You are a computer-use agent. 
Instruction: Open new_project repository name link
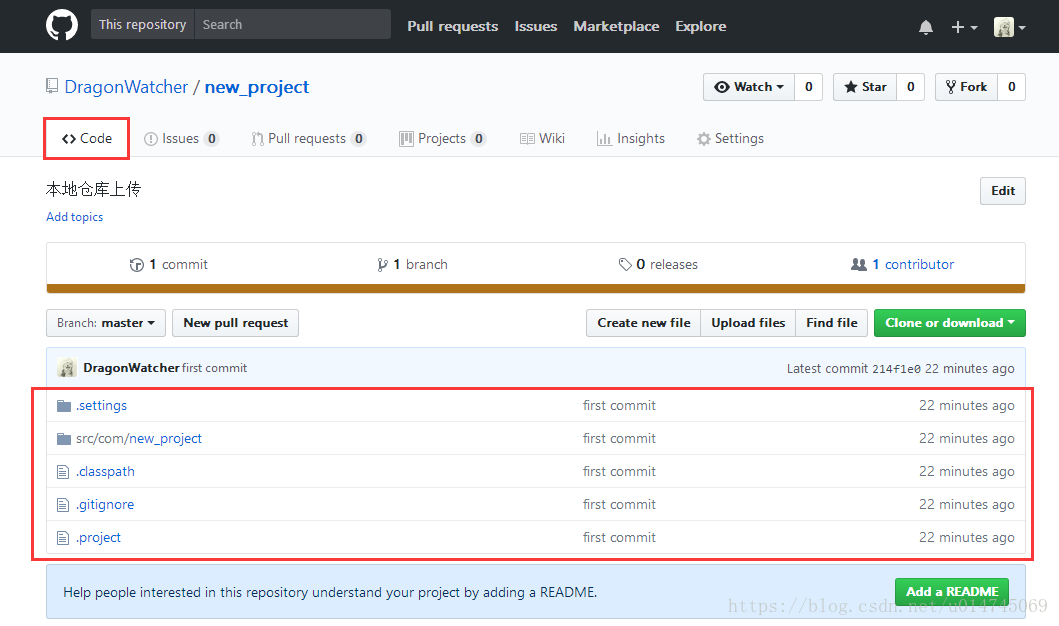click(x=257, y=86)
